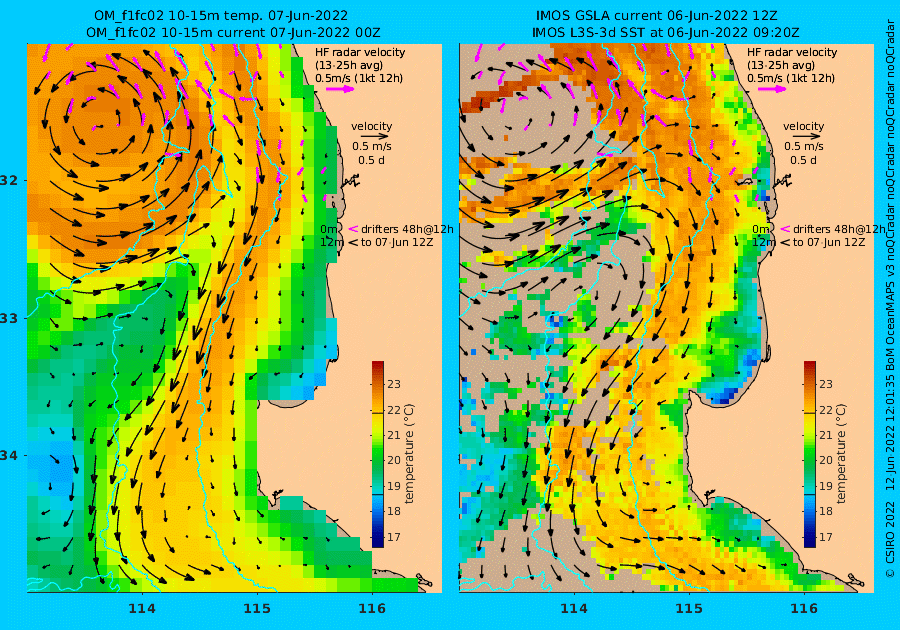Click 'to 07 Jun 12Z' on model map

[397, 242]
